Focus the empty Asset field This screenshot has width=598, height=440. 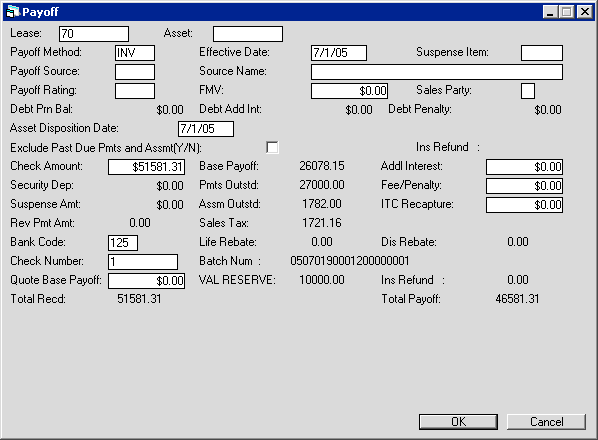(248, 34)
